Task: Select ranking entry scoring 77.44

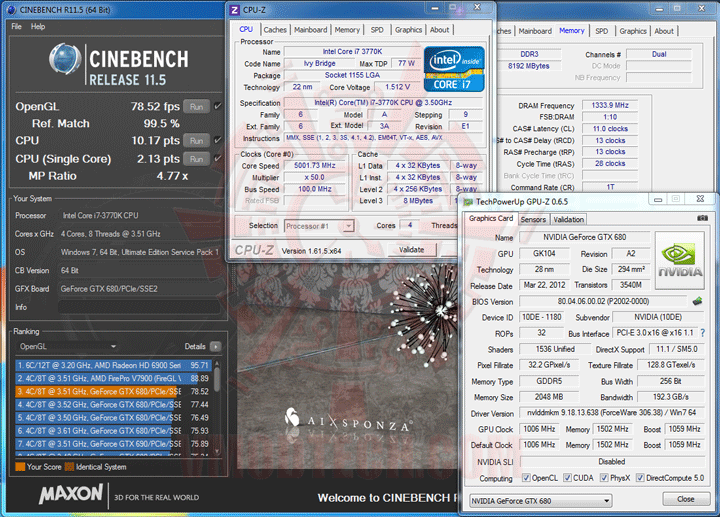Action: 113,405
